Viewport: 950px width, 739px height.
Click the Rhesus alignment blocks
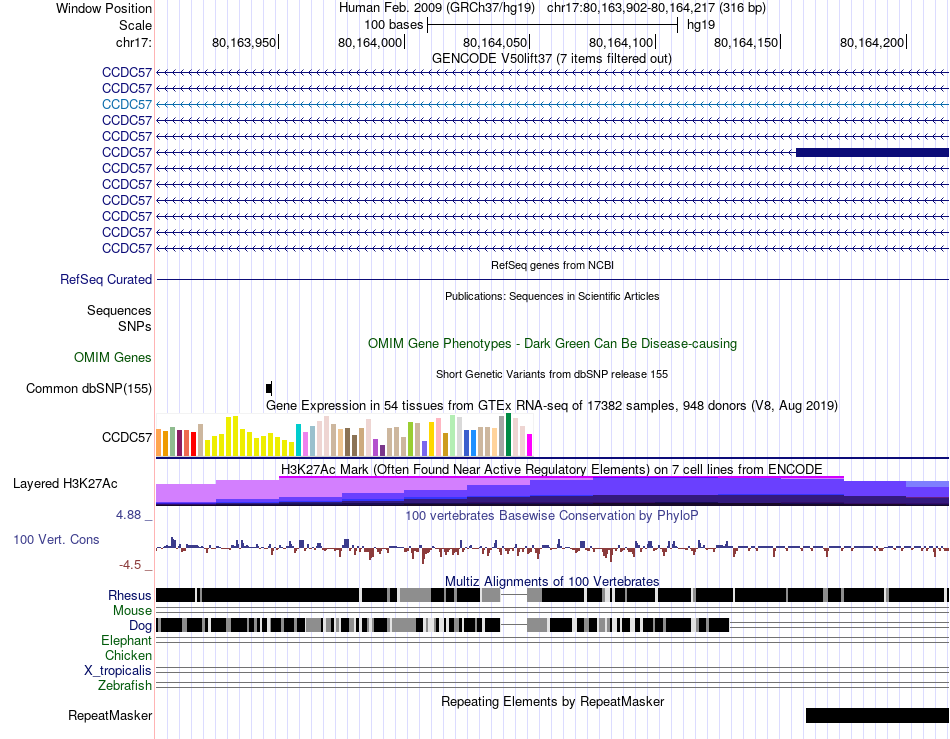552,595
